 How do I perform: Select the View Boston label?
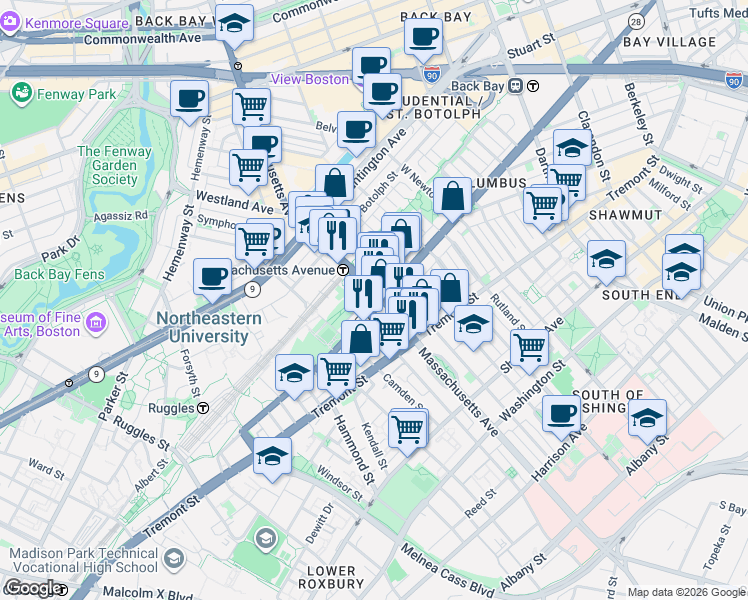[310, 79]
